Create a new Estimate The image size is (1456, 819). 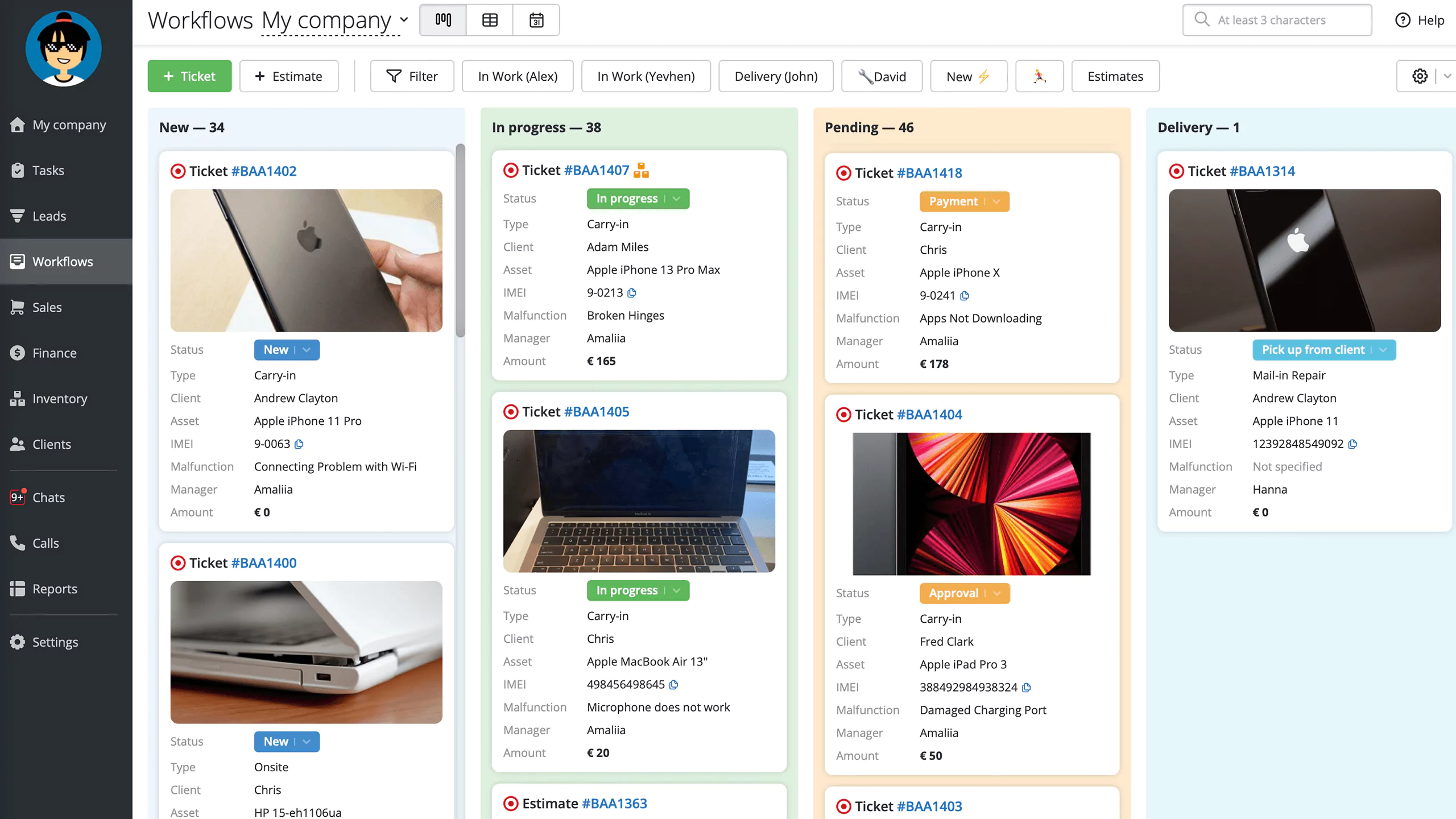(x=289, y=76)
